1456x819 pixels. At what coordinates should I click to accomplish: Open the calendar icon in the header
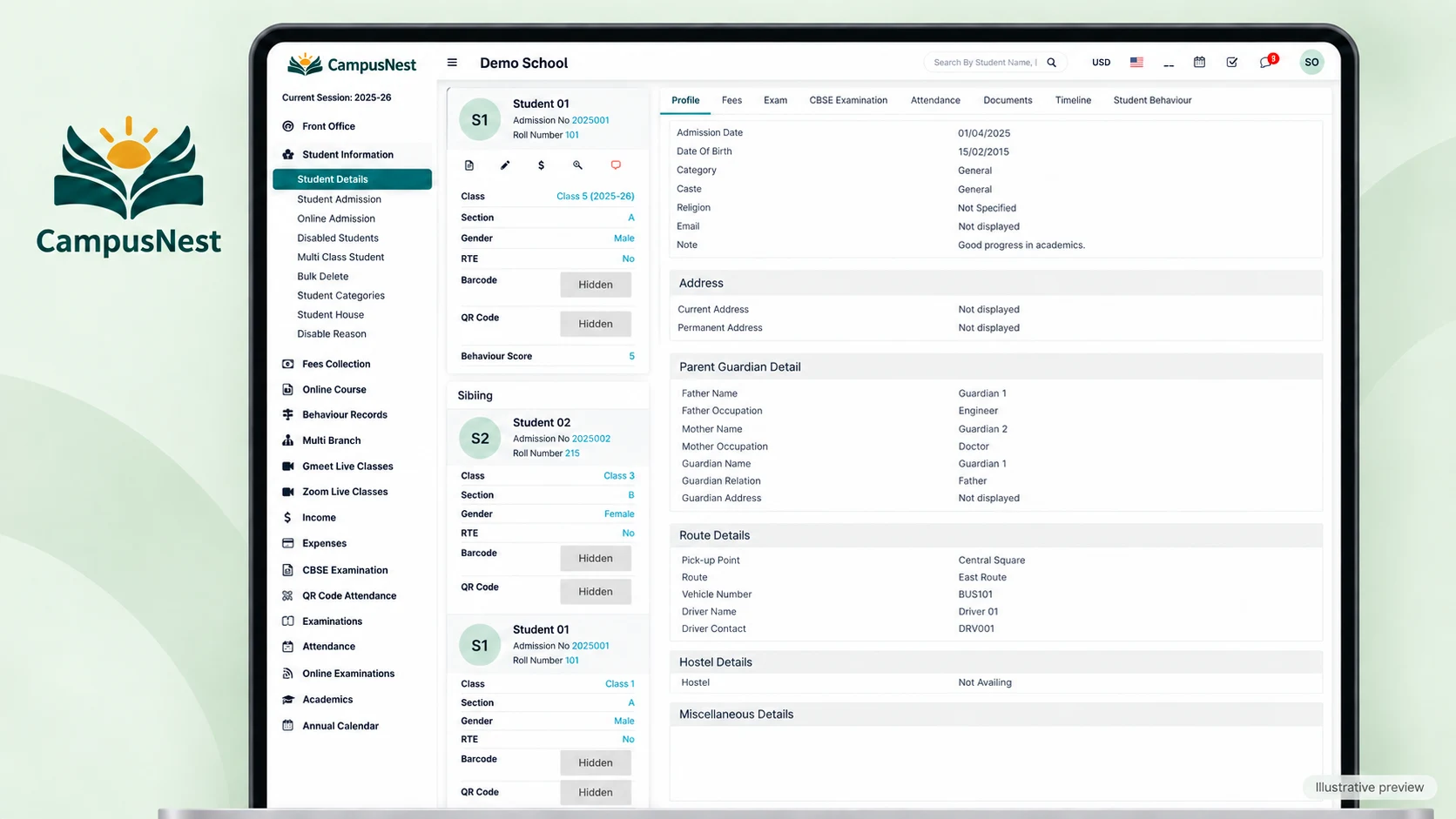point(1199,62)
